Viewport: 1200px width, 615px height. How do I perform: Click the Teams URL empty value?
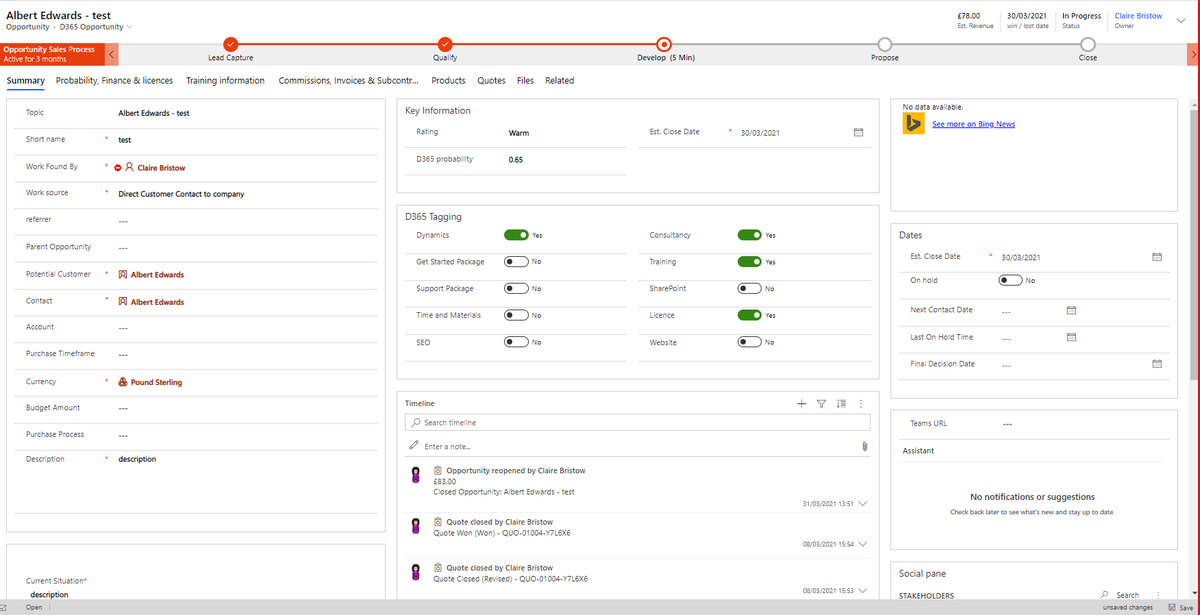click(x=1008, y=424)
